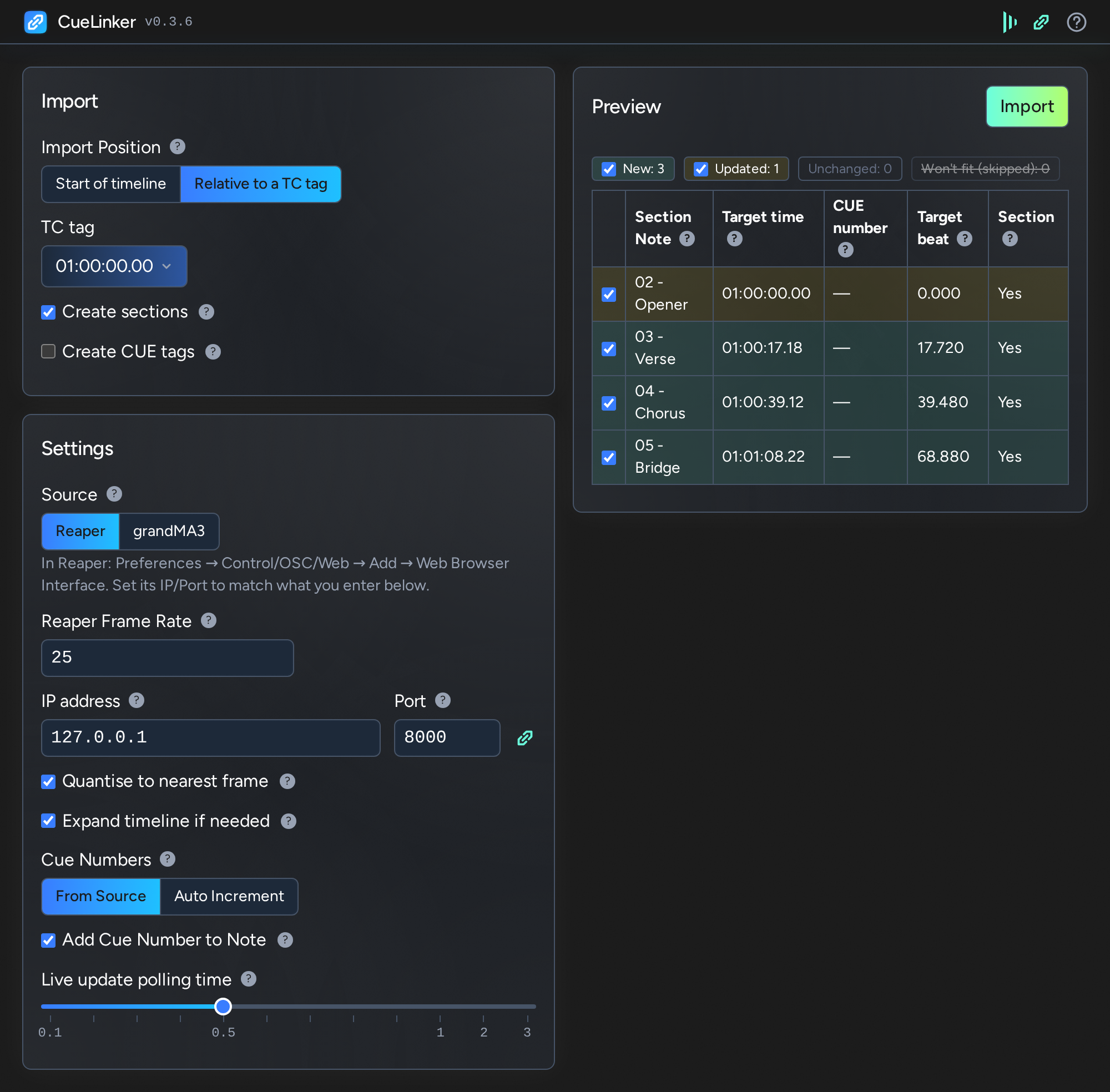Toggle Expand timeline if needed checkbox
Screen dimensions: 1110x1092
pos(48,821)
